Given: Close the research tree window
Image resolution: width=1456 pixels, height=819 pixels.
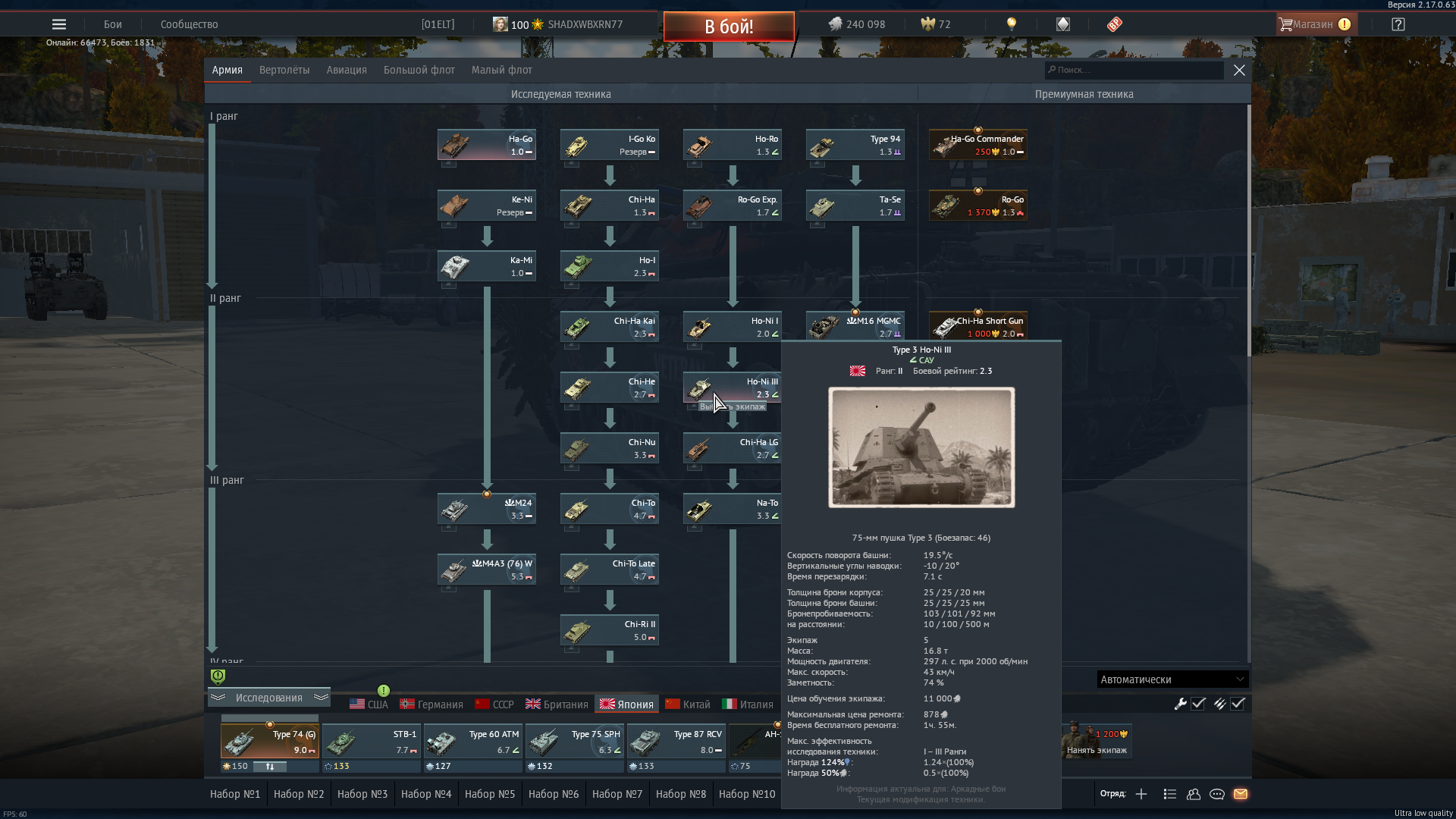Looking at the screenshot, I should pos(1239,70).
